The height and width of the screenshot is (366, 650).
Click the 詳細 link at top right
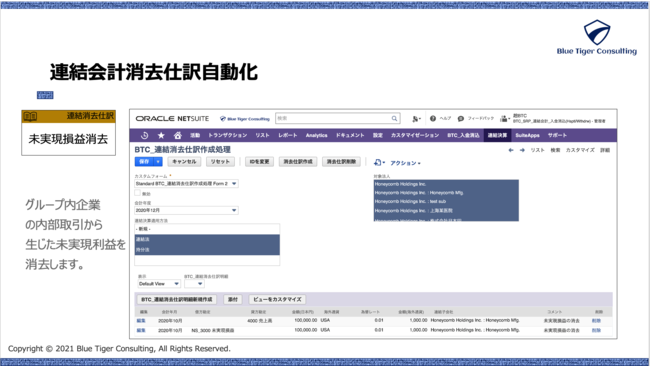tap(605, 150)
